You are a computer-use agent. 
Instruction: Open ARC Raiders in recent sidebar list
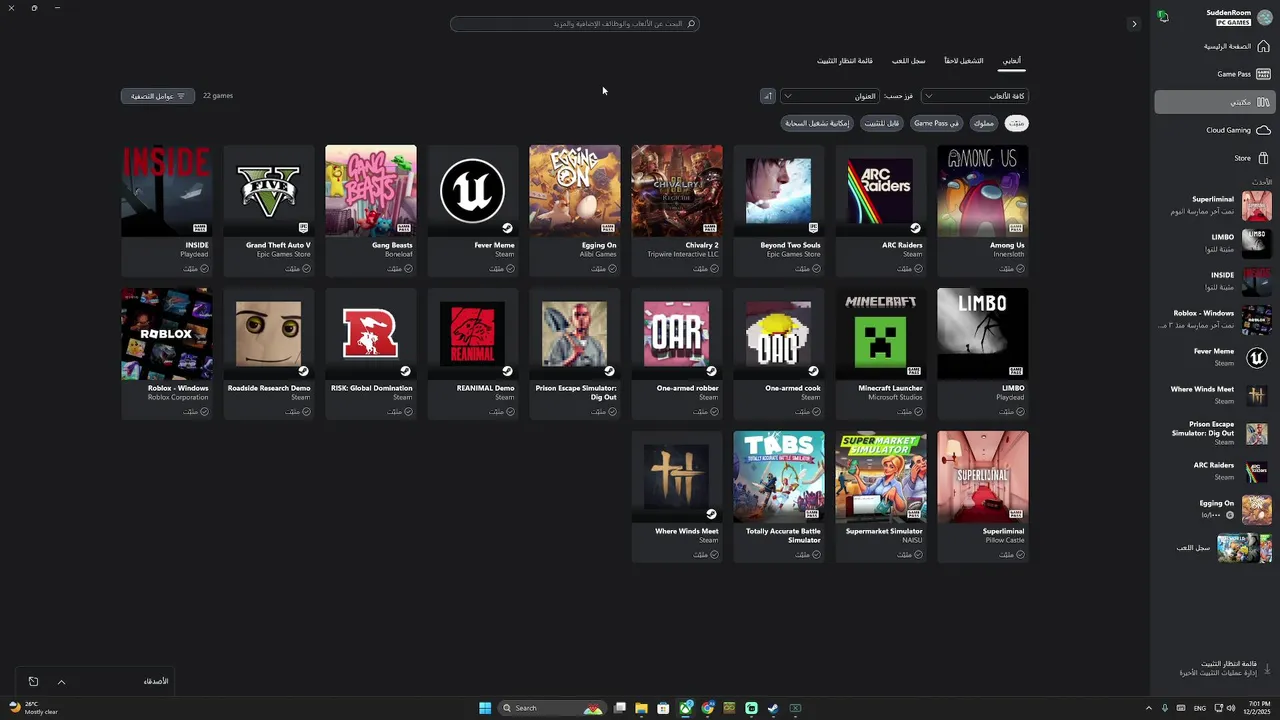[1213, 471]
